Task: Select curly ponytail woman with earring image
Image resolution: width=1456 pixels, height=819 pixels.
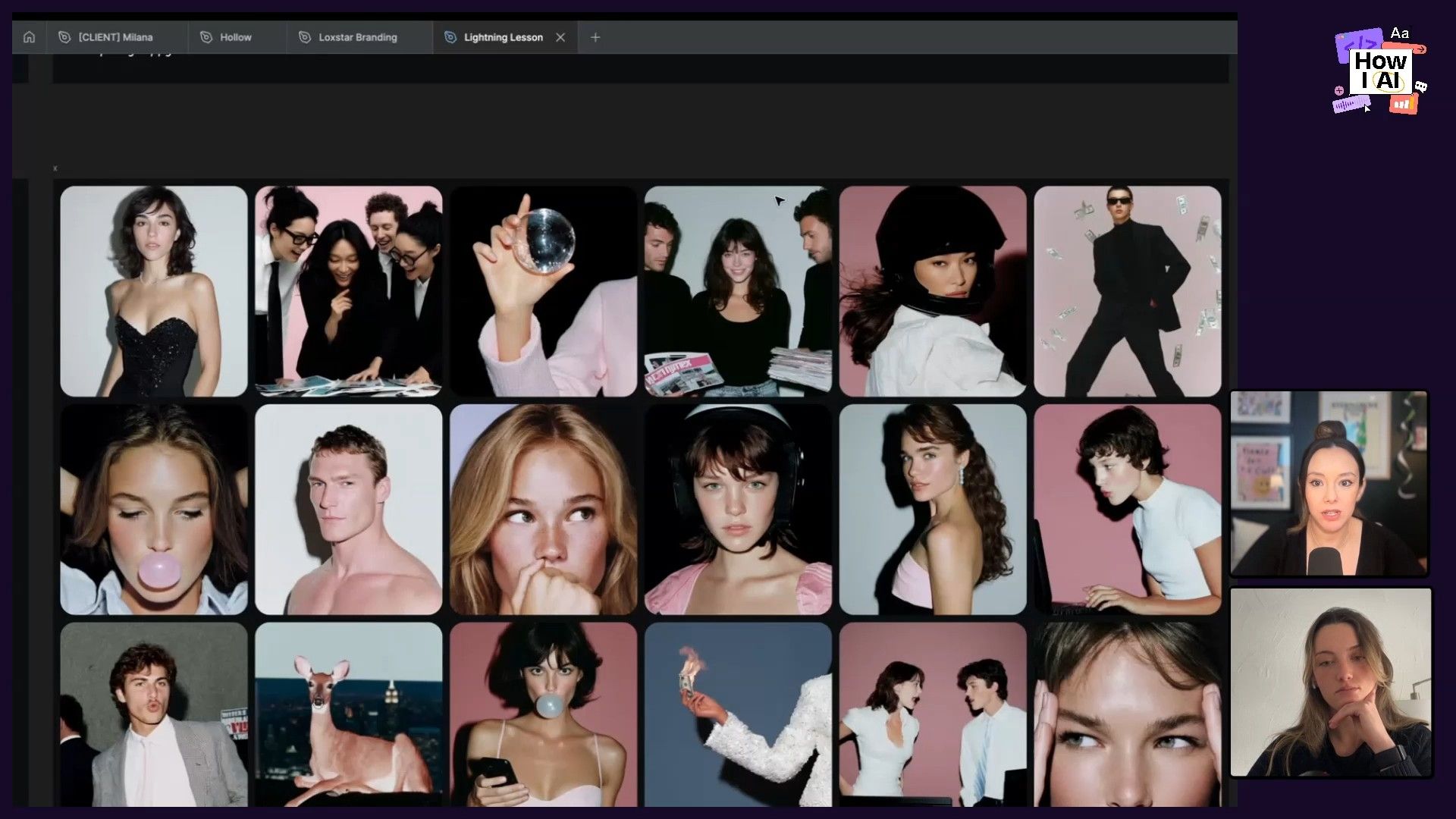Action: point(933,510)
